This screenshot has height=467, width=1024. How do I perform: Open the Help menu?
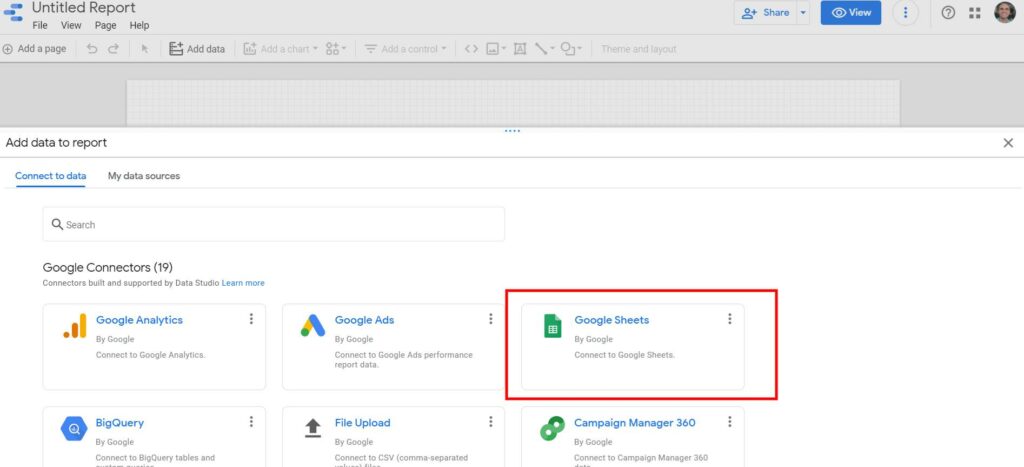click(x=139, y=25)
